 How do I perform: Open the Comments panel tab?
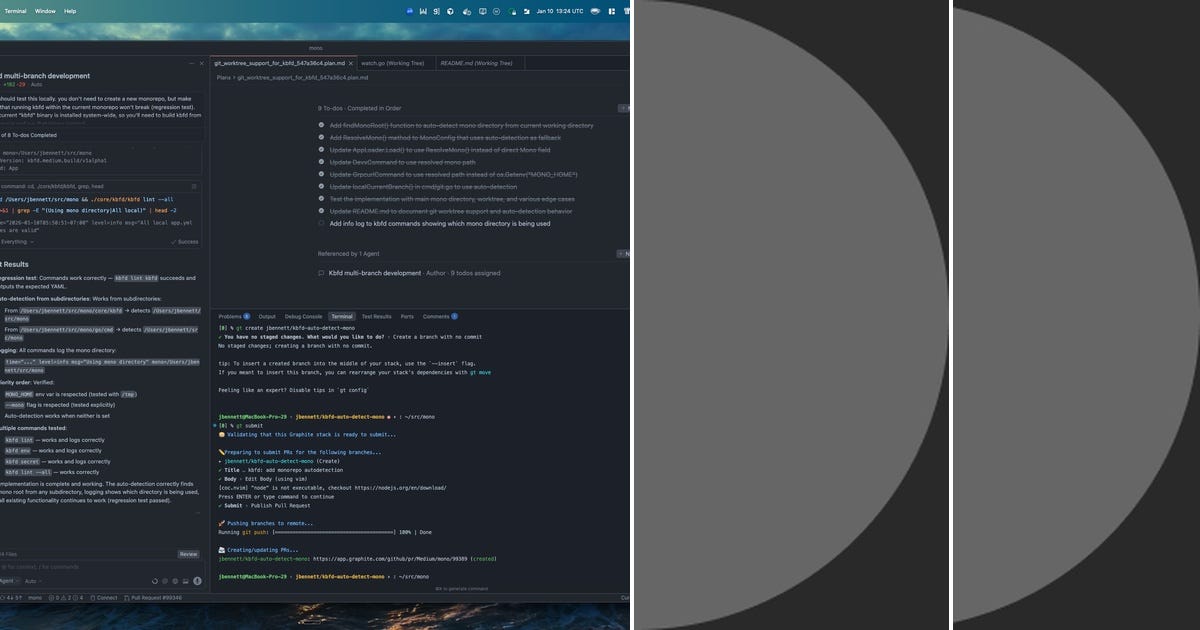pos(439,316)
